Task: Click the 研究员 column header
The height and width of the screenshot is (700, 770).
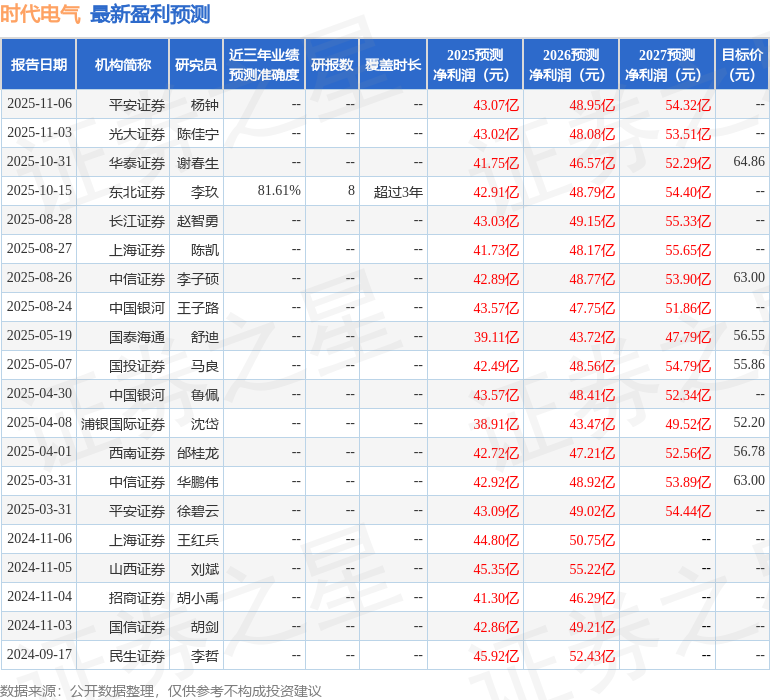Action: (x=195, y=65)
